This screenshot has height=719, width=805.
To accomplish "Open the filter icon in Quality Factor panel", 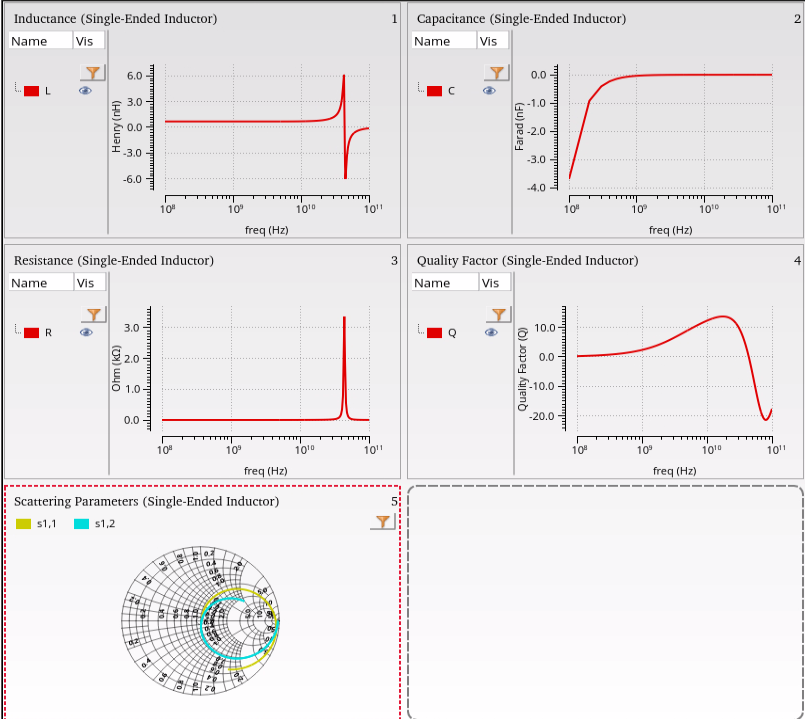I will point(499,314).
